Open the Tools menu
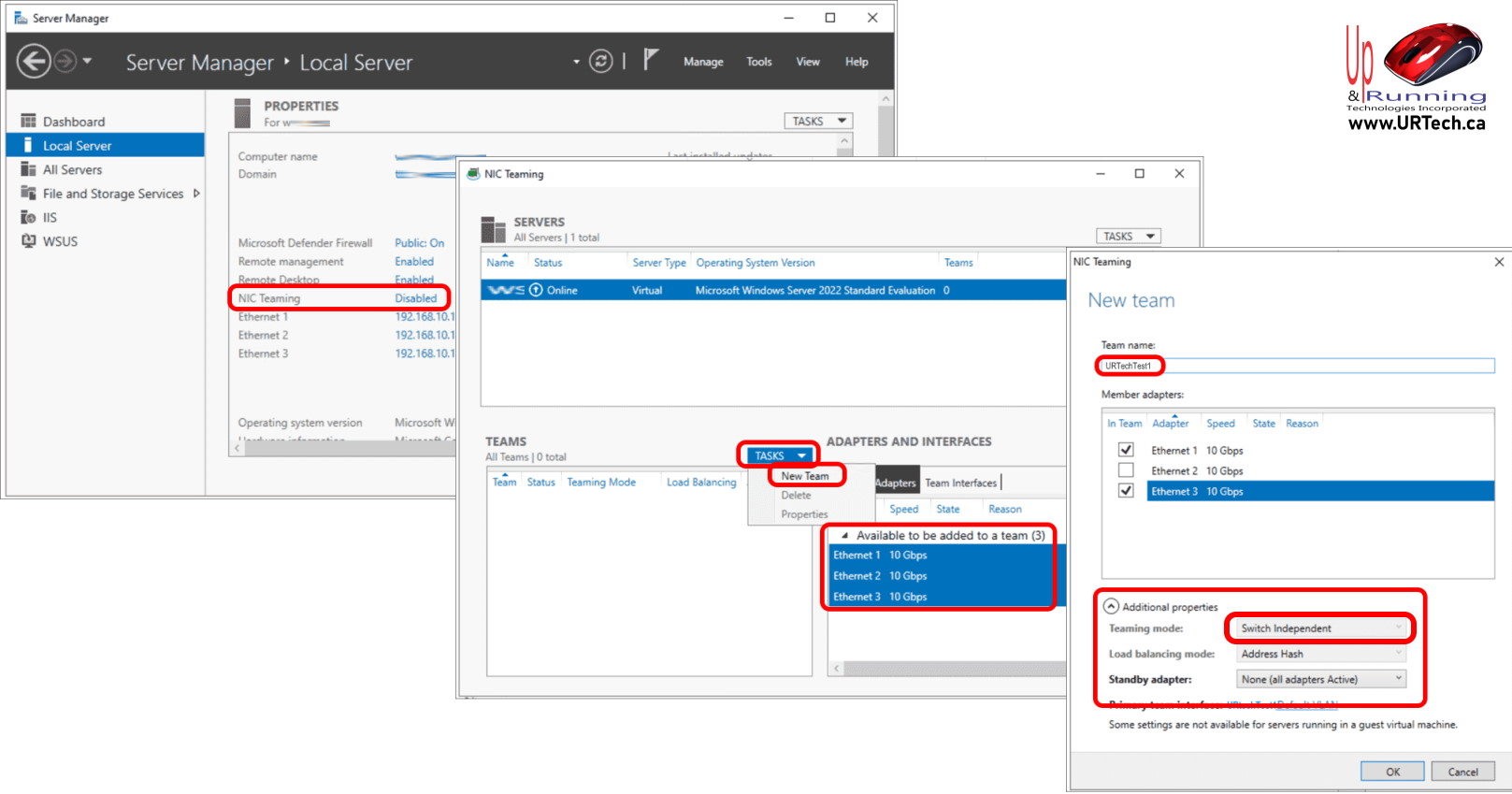The height and width of the screenshot is (794, 1512). [759, 62]
